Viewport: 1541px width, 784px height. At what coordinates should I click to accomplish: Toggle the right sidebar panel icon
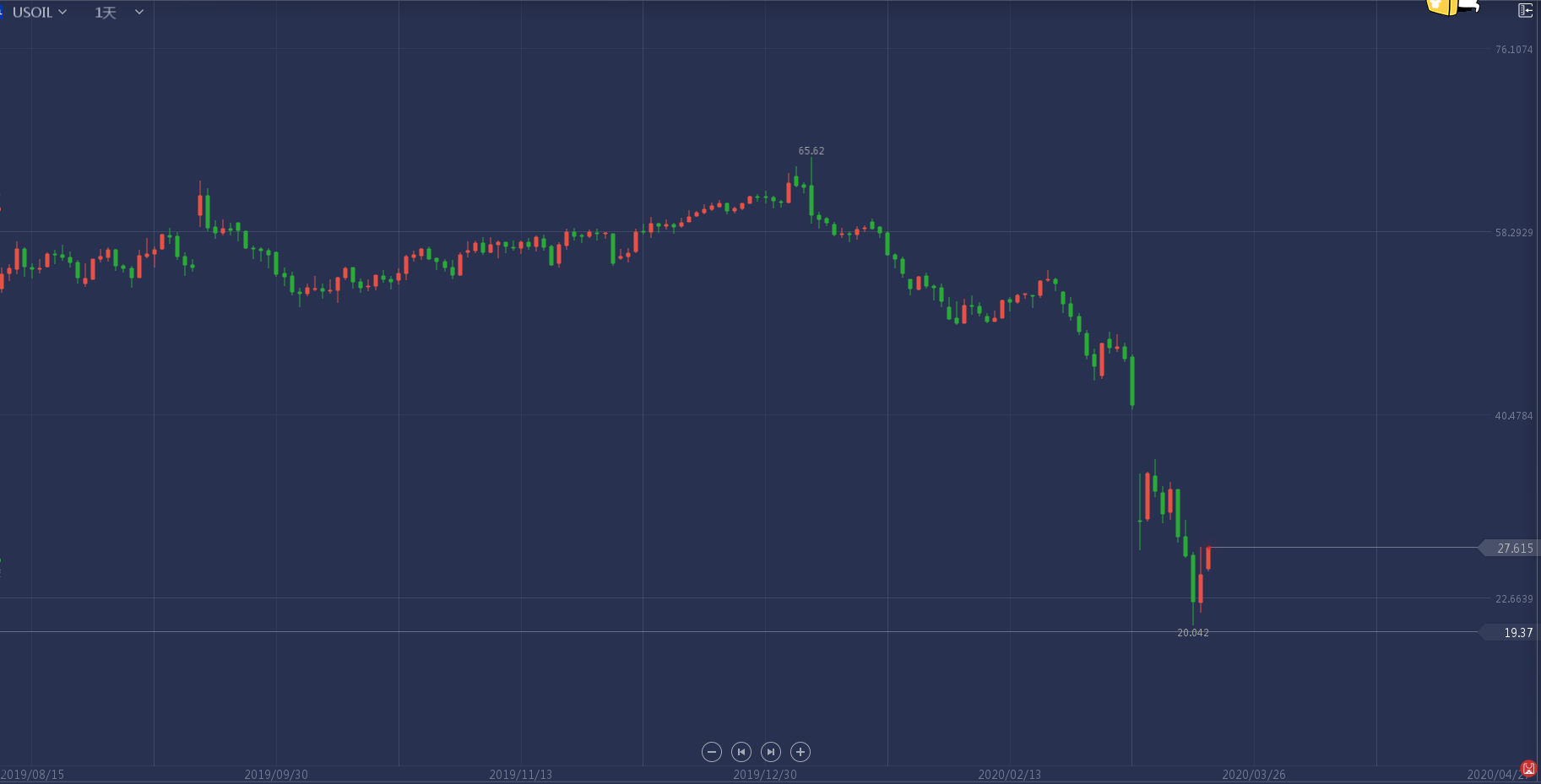tap(1525, 10)
